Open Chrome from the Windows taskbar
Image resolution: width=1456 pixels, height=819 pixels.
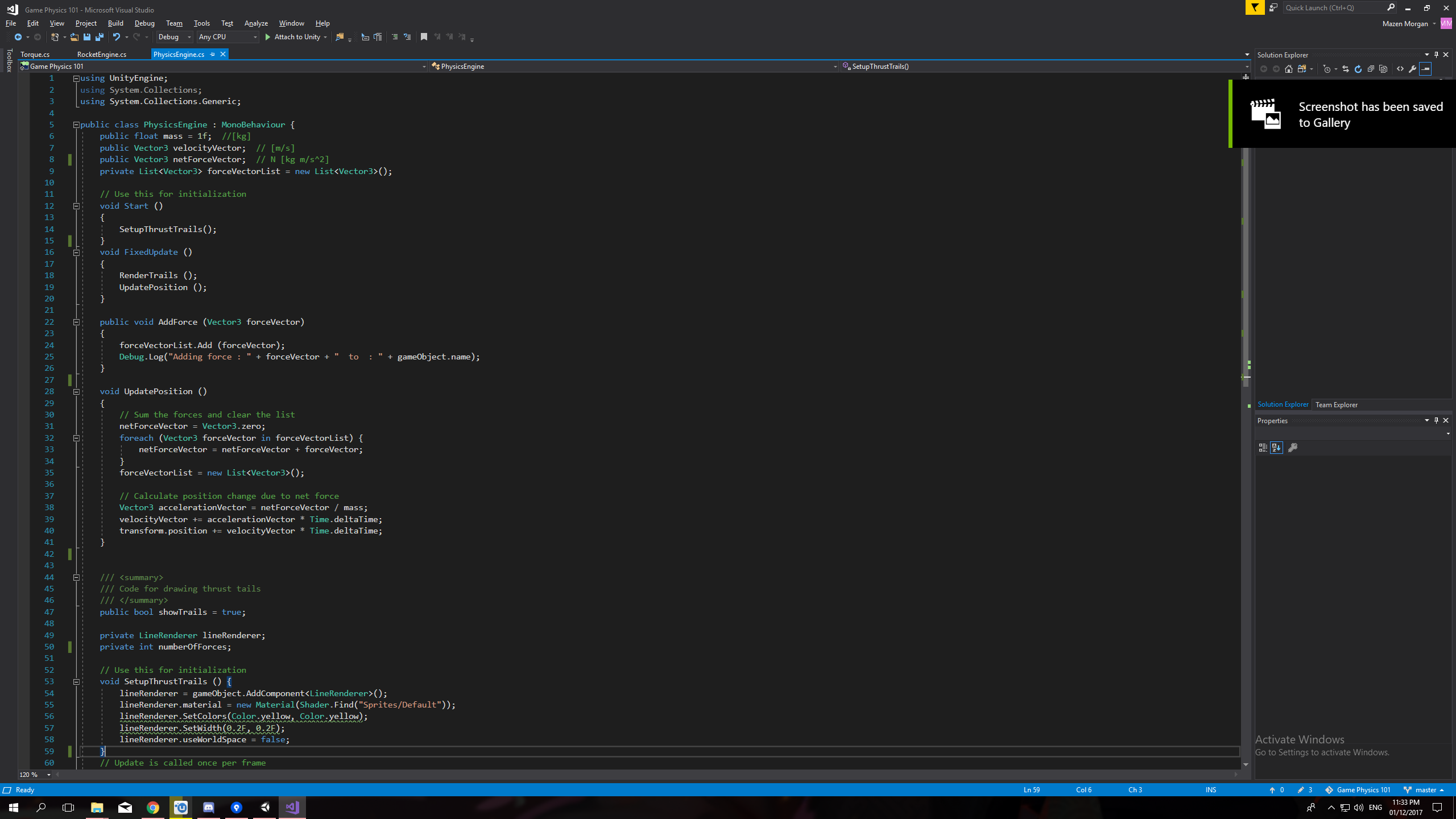pyautogui.click(x=153, y=807)
